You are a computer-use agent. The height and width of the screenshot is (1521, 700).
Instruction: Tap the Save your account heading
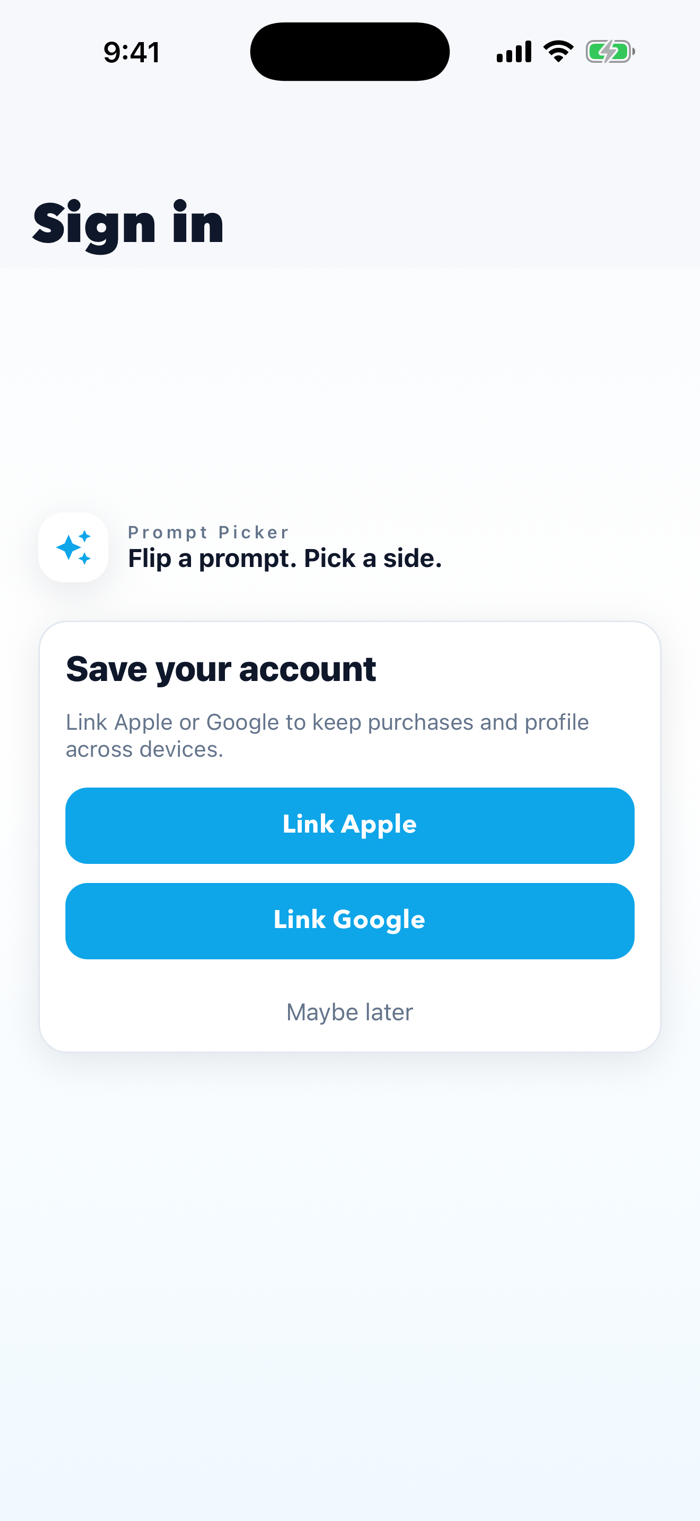click(221, 669)
